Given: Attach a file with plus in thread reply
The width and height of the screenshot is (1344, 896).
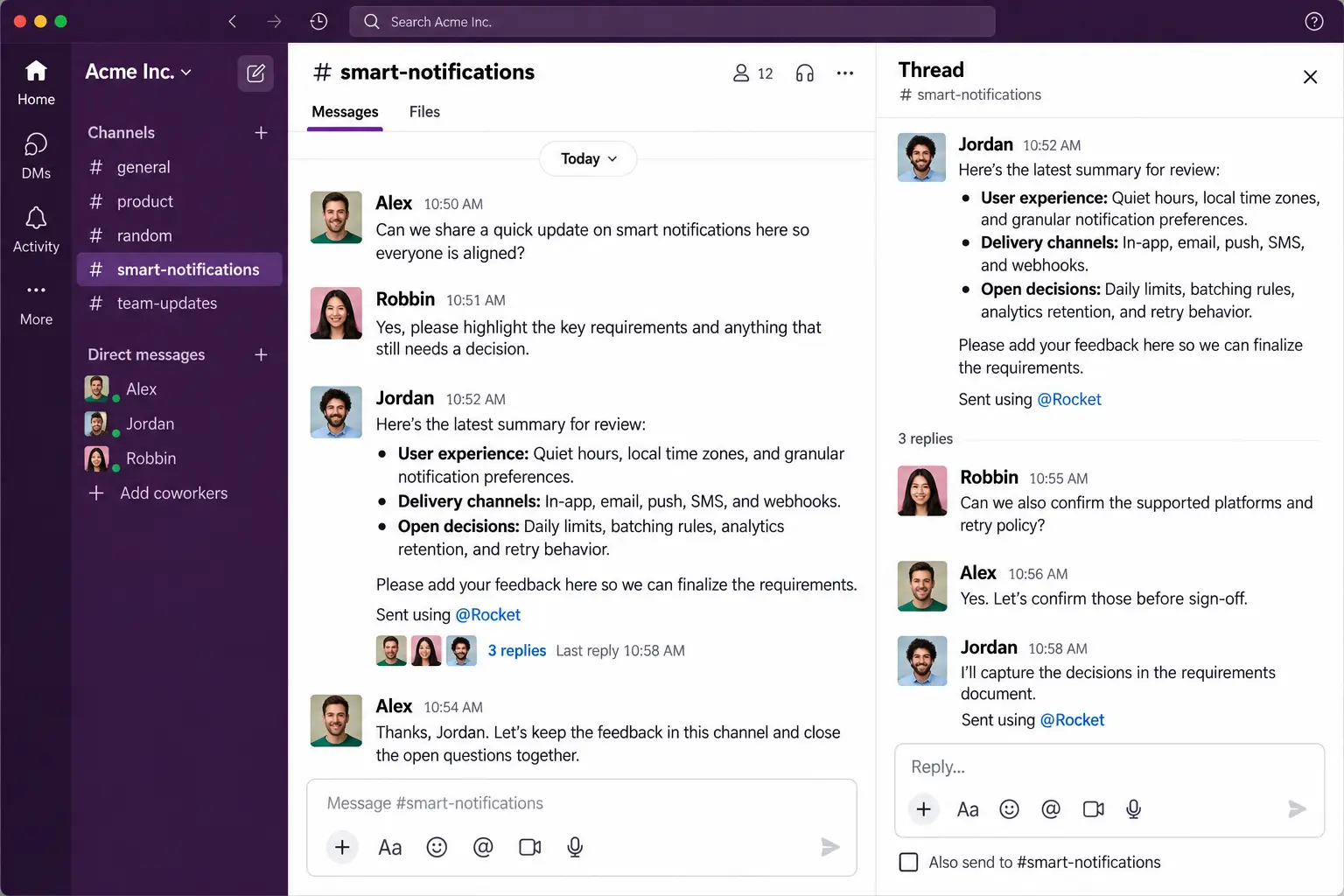Looking at the screenshot, I should [x=923, y=809].
